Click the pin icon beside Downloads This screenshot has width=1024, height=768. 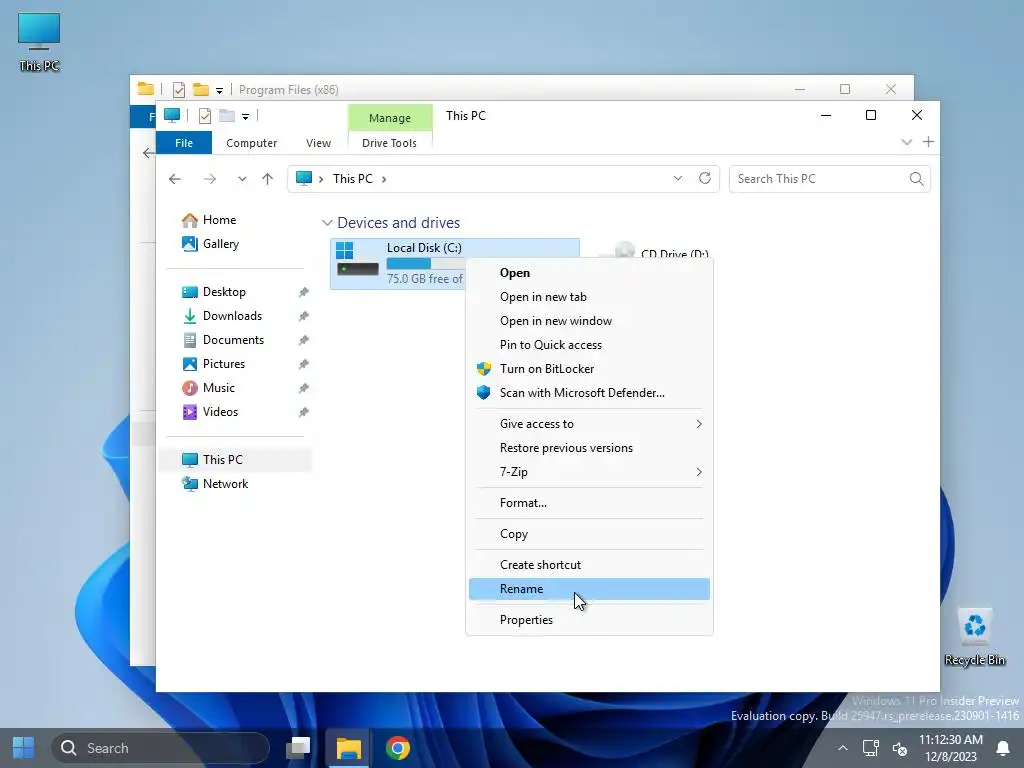(304, 317)
